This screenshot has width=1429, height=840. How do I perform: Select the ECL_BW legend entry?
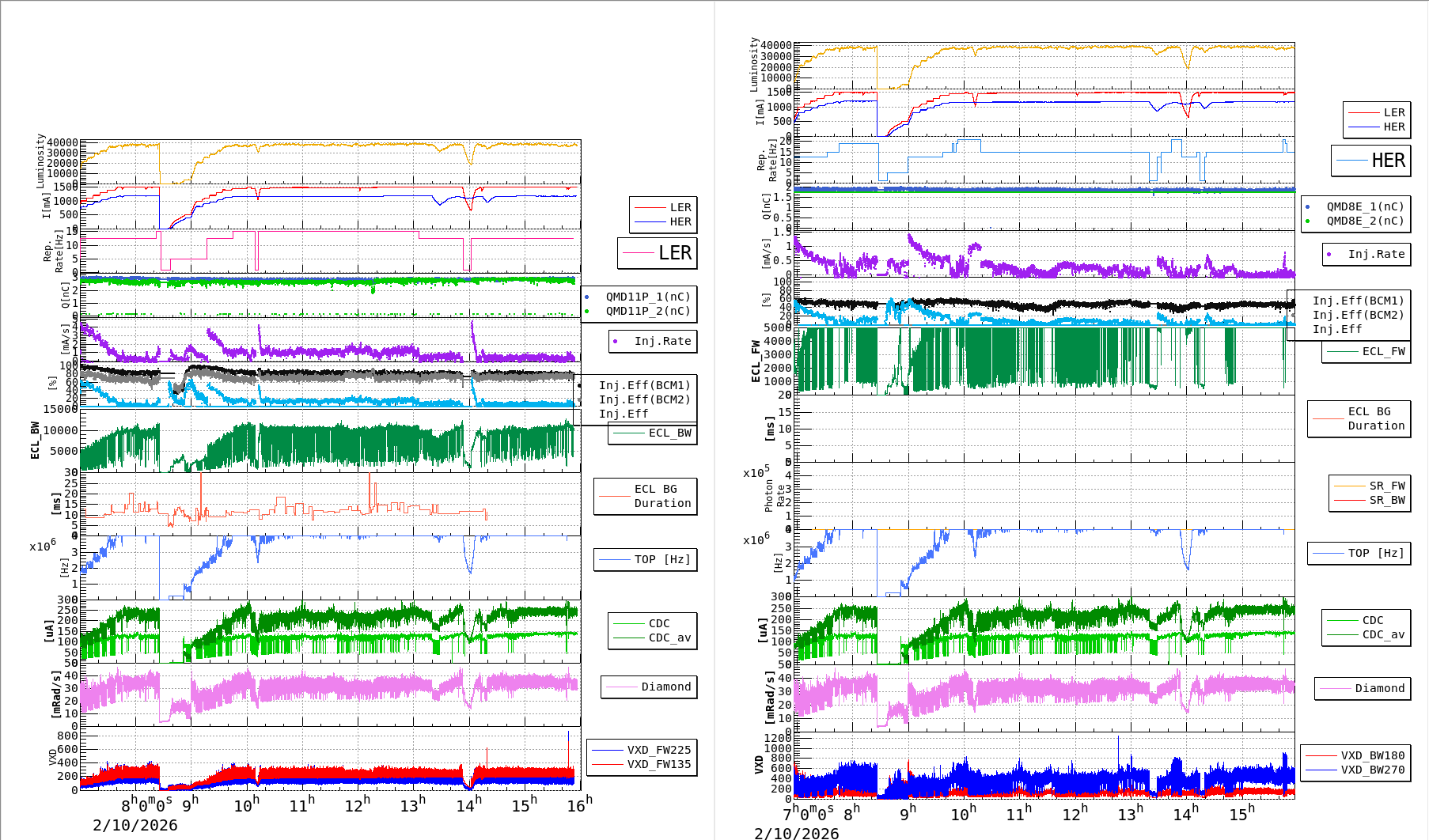(653, 433)
